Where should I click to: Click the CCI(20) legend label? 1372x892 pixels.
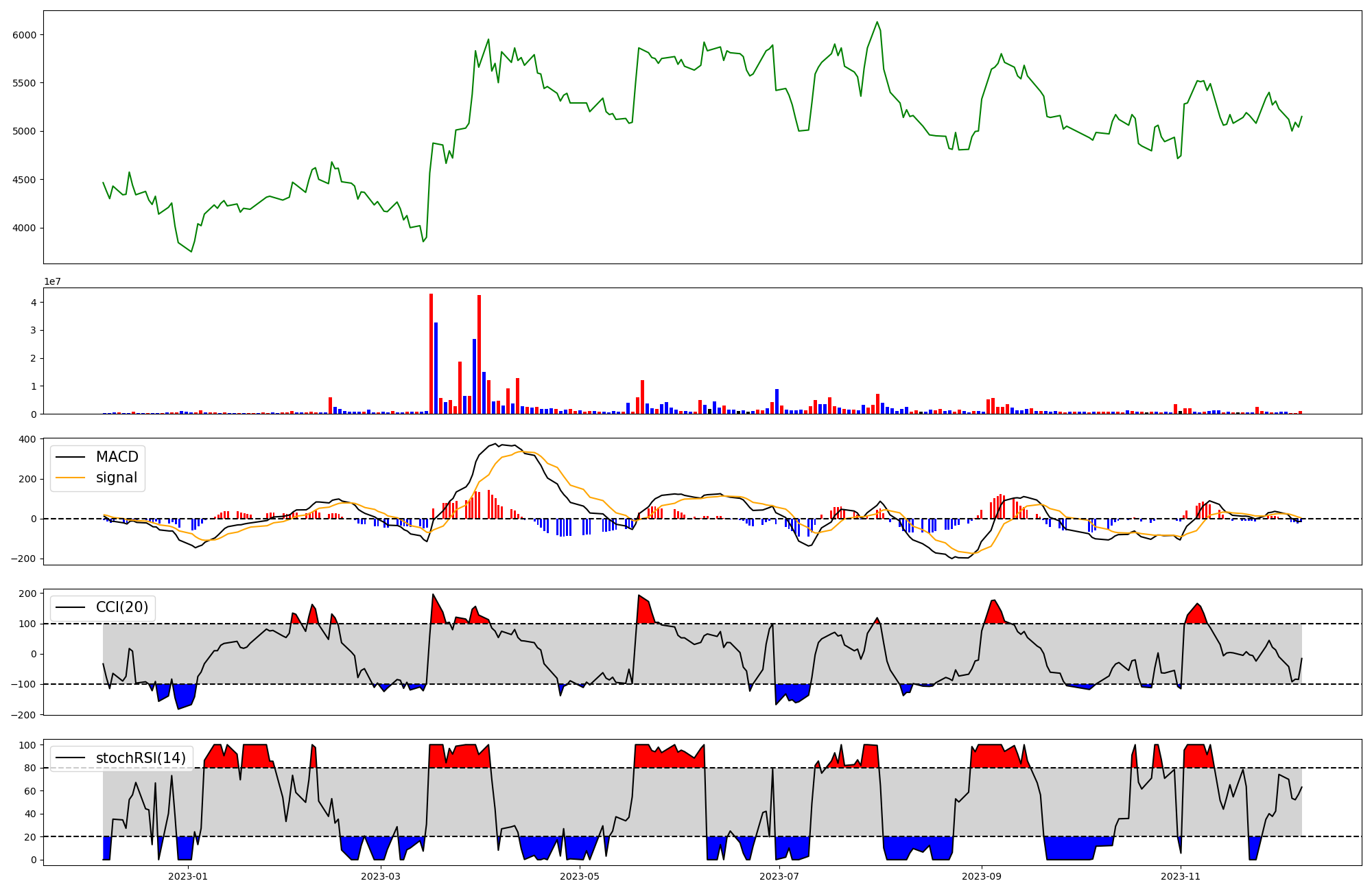123,607
